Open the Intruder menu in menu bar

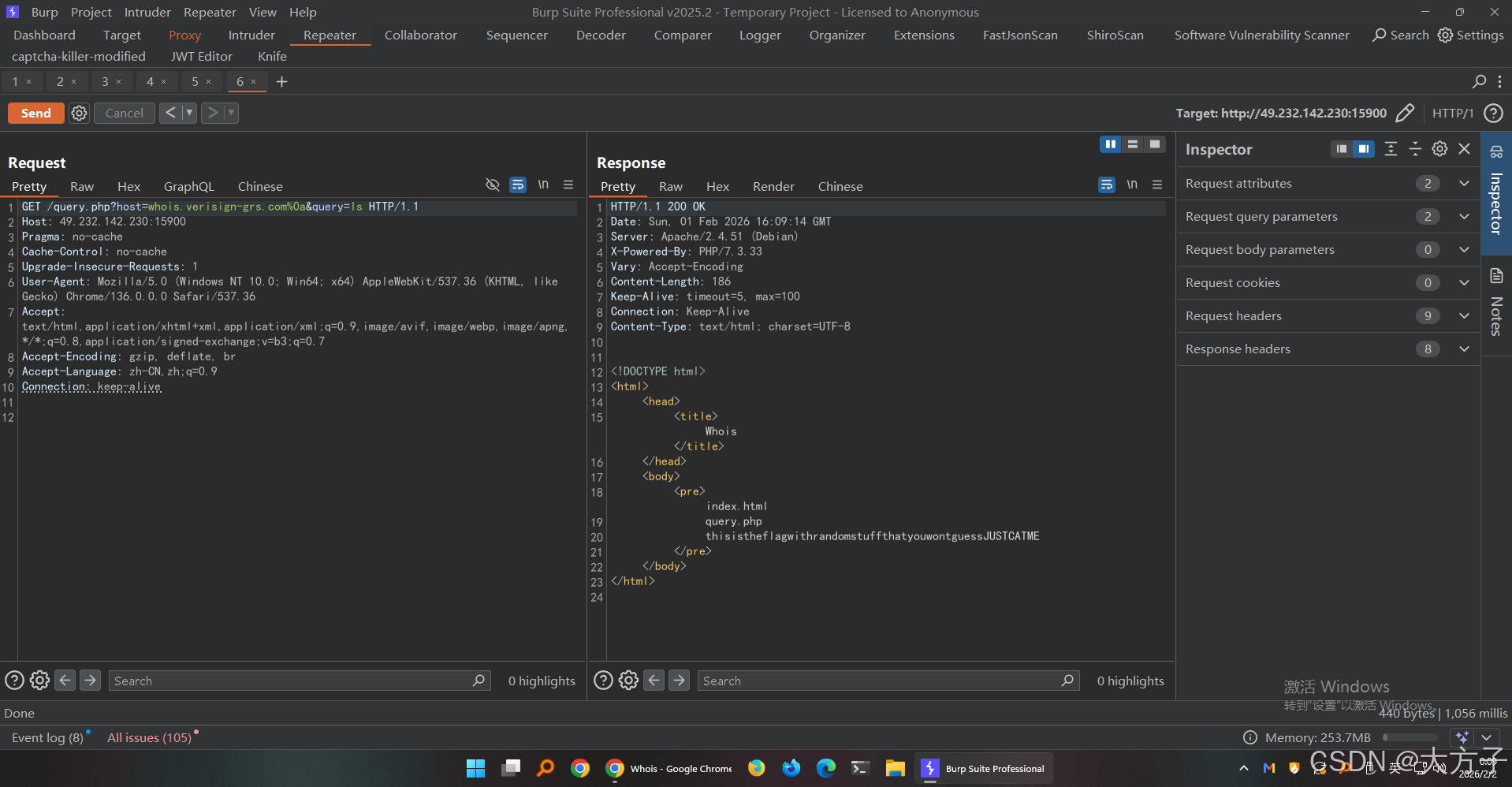[x=147, y=12]
